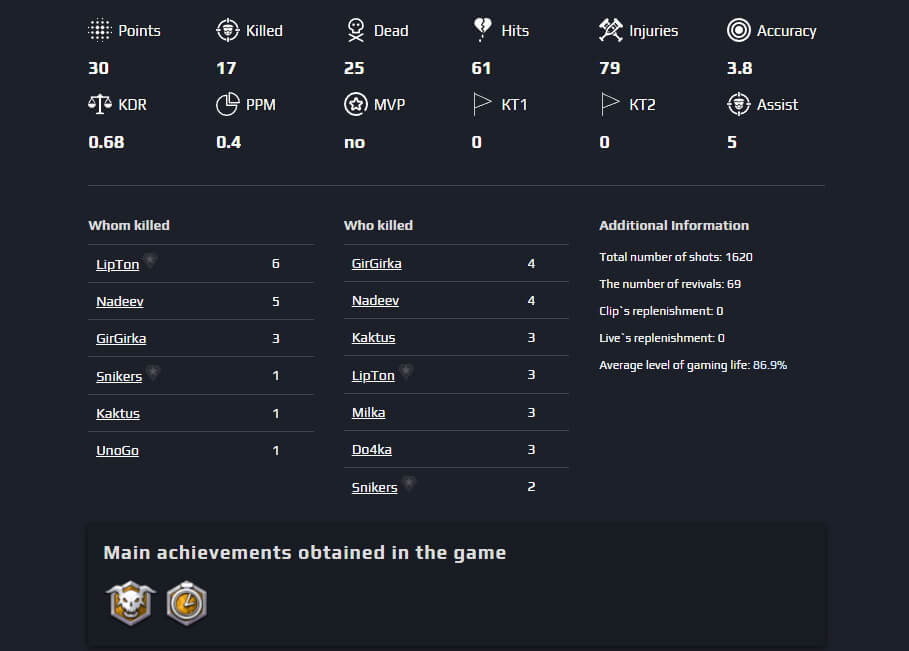Open Milka player profile link
The height and width of the screenshot is (651, 909).
point(369,413)
